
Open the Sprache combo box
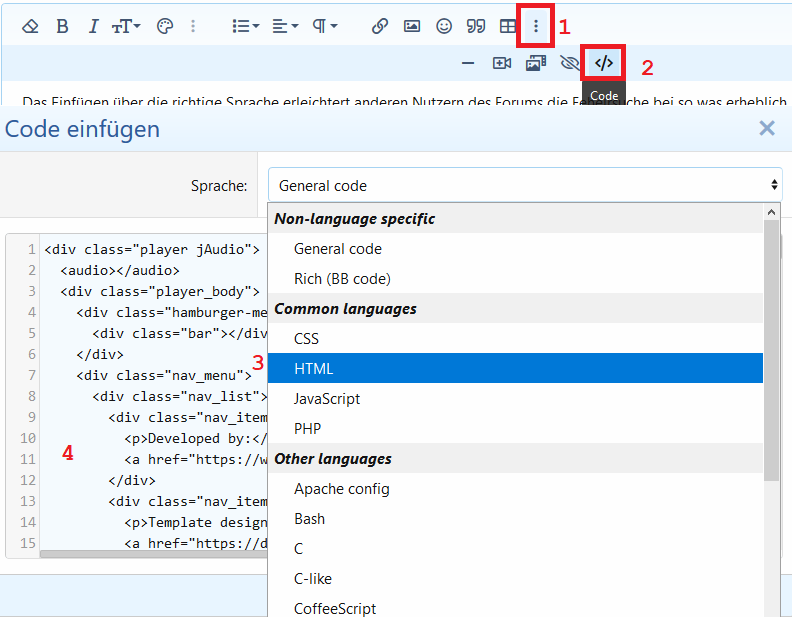pyautogui.click(x=525, y=185)
